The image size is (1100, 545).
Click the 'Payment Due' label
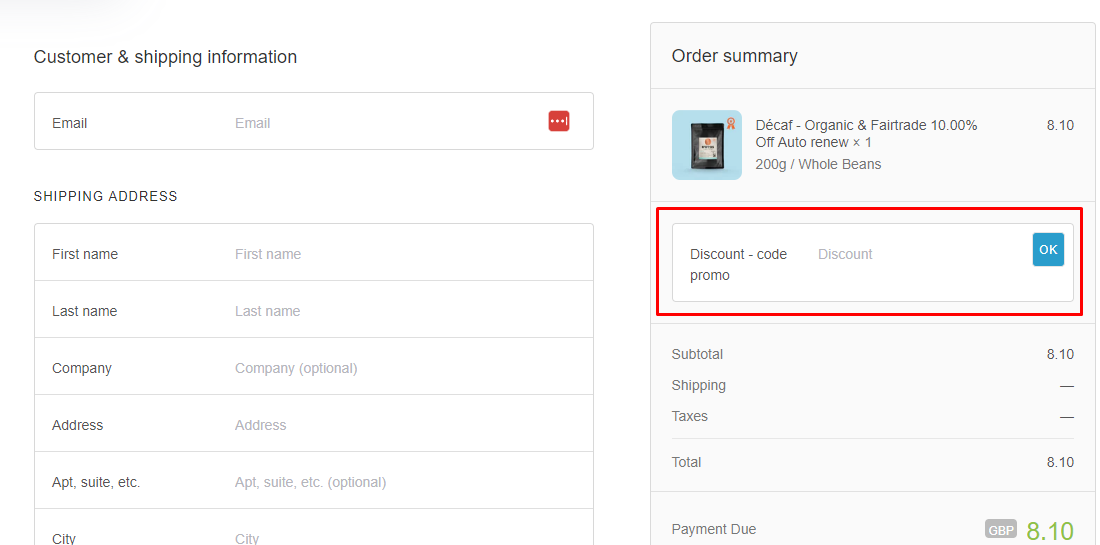[714, 529]
